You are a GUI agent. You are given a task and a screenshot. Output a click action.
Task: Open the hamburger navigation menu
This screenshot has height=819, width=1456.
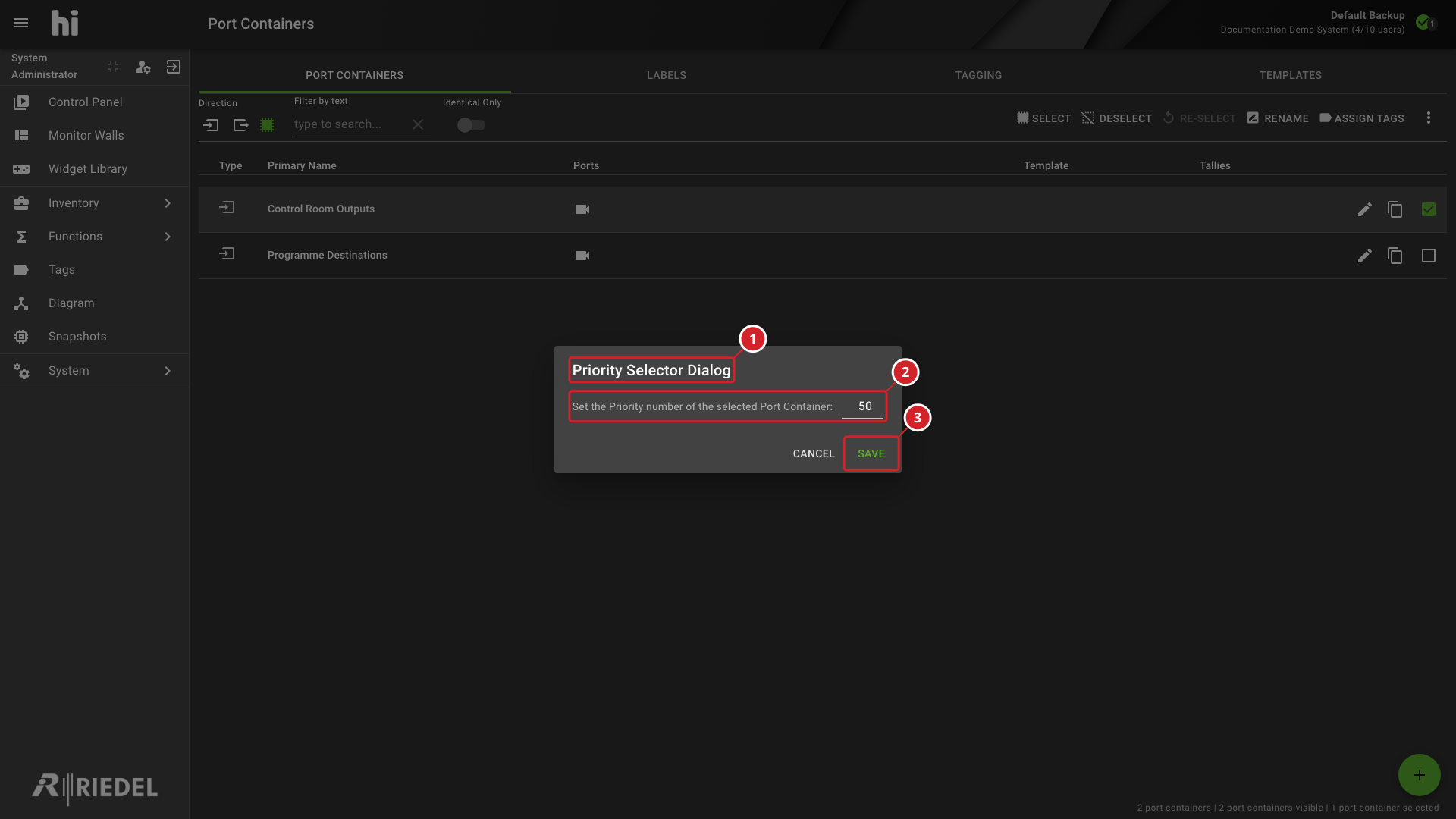click(21, 24)
